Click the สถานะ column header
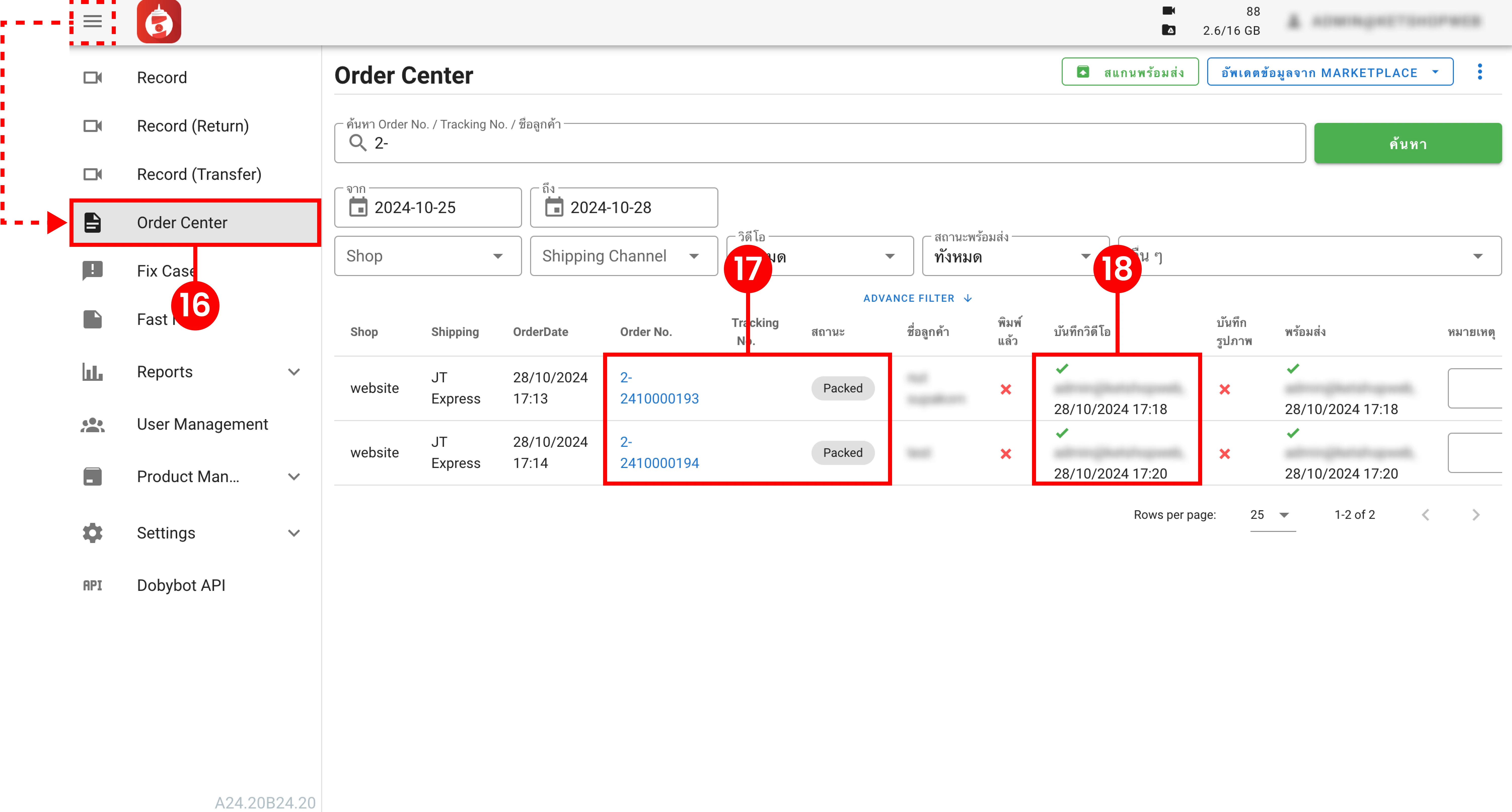 tap(828, 332)
